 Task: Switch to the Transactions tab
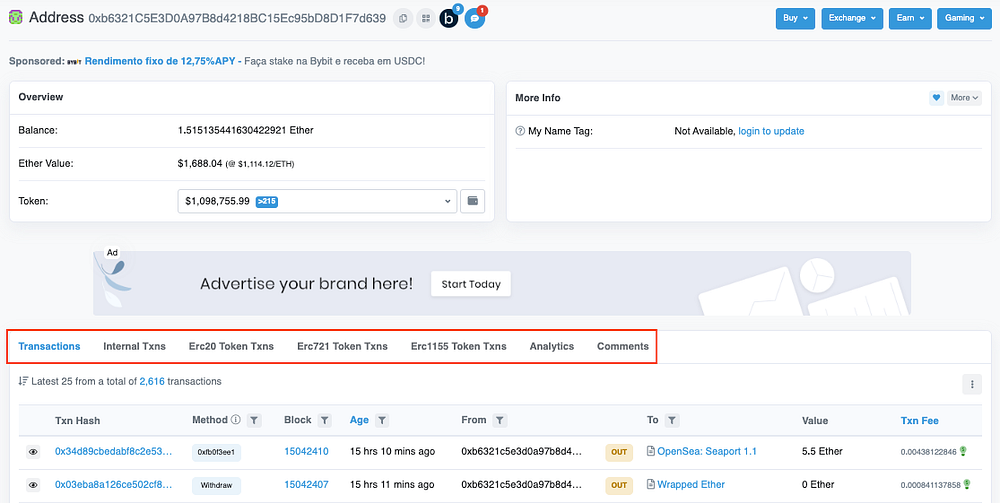[49, 346]
